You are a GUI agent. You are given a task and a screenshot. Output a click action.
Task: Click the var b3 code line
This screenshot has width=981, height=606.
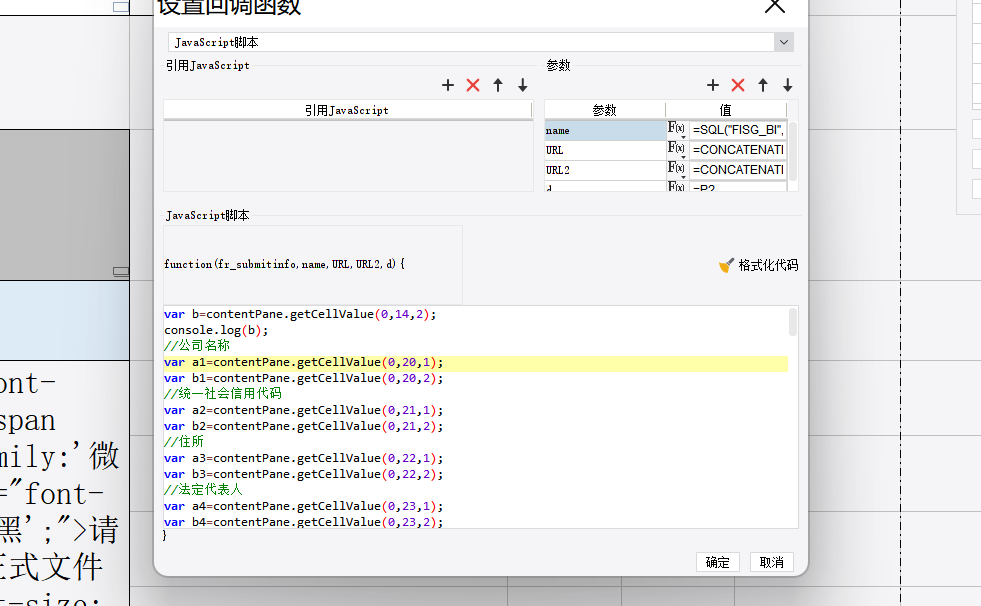[303, 475]
